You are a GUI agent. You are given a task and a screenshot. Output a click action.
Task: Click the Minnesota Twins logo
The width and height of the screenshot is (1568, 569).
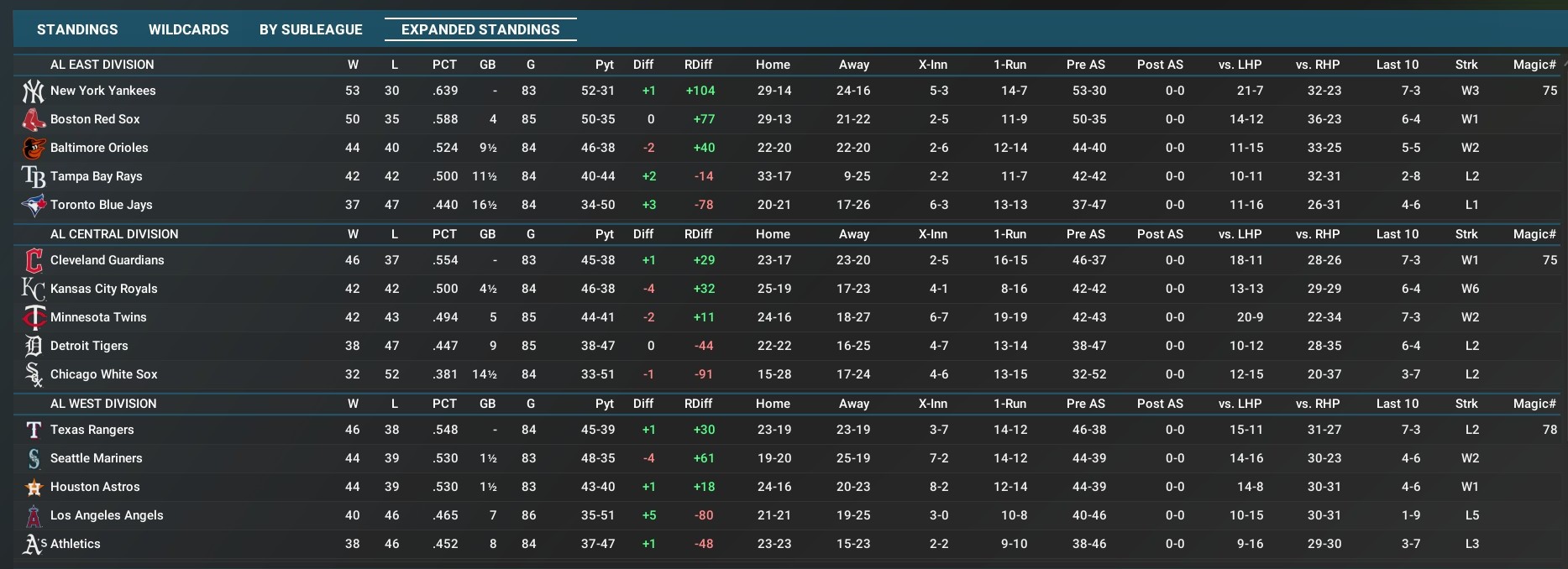click(x=33, y=317)
